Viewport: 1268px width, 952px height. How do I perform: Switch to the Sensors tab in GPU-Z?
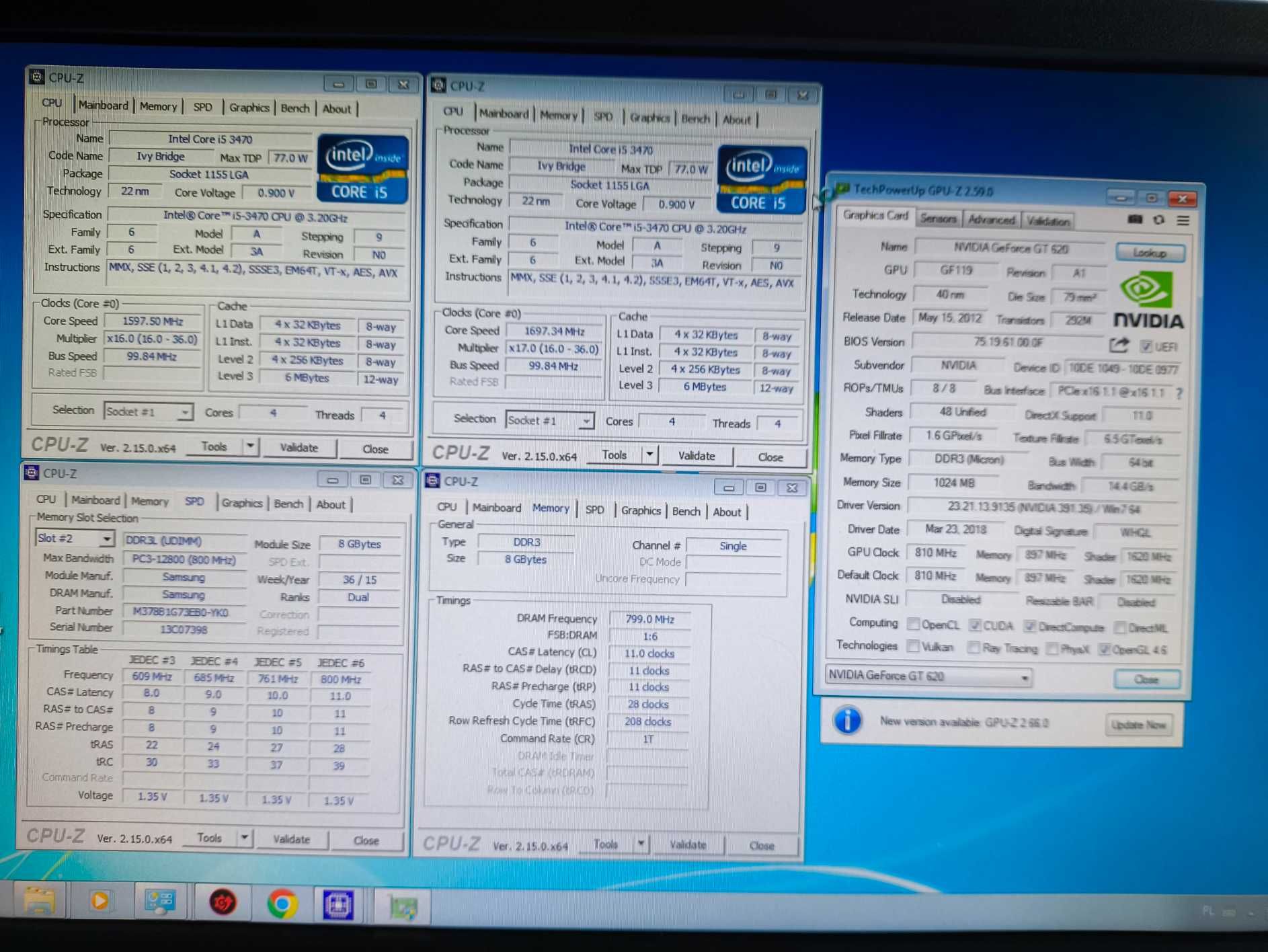(x=938, y=219)
